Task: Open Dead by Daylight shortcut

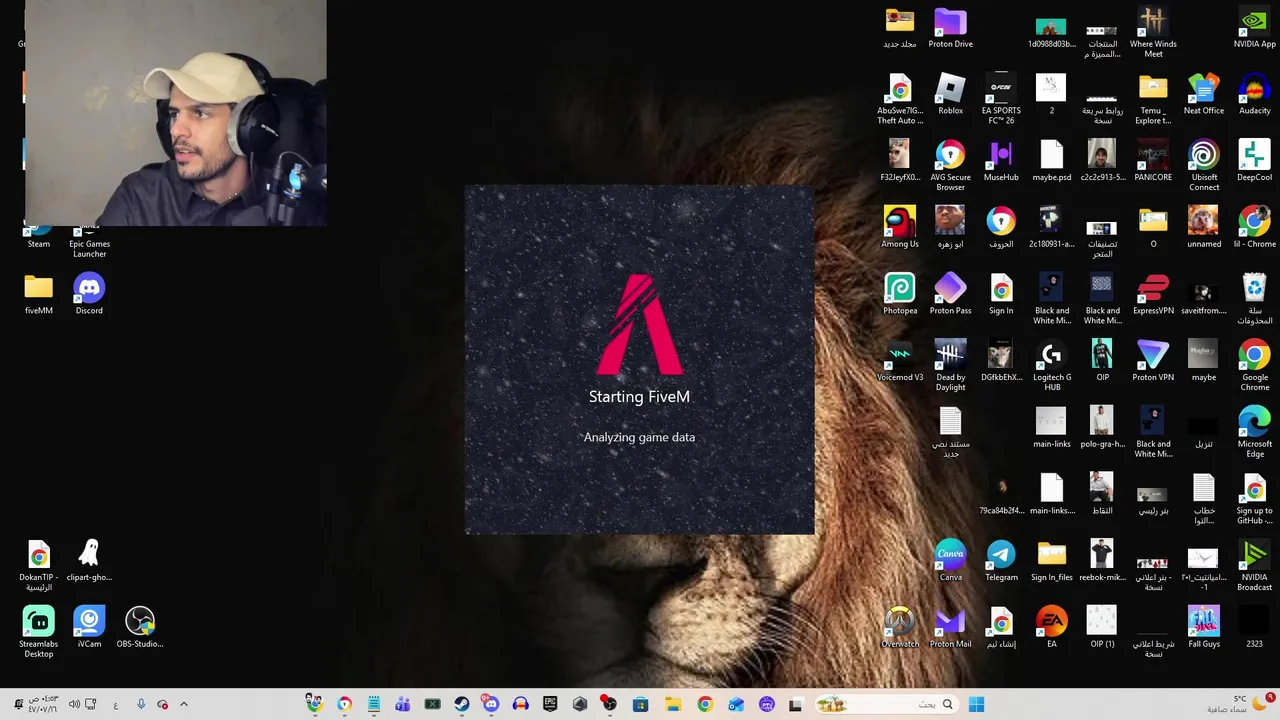Action: [x=950, y=366]
